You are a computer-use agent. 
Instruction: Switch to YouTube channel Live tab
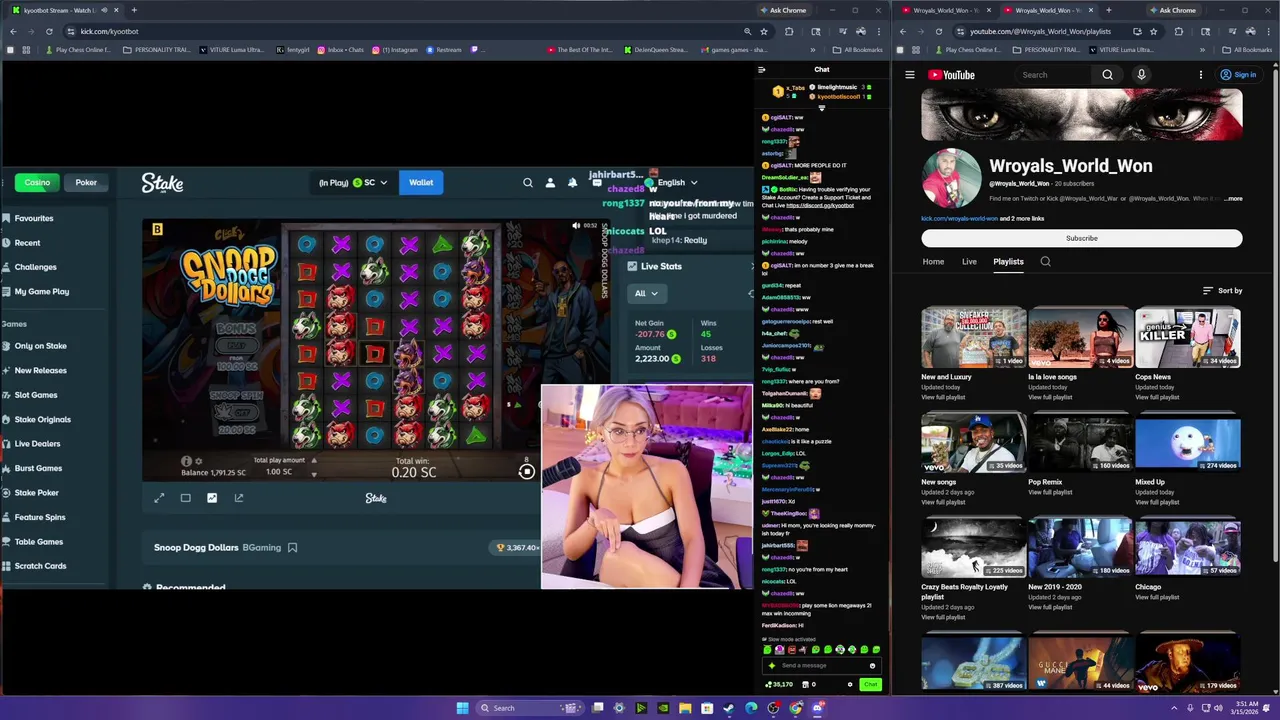969,262
